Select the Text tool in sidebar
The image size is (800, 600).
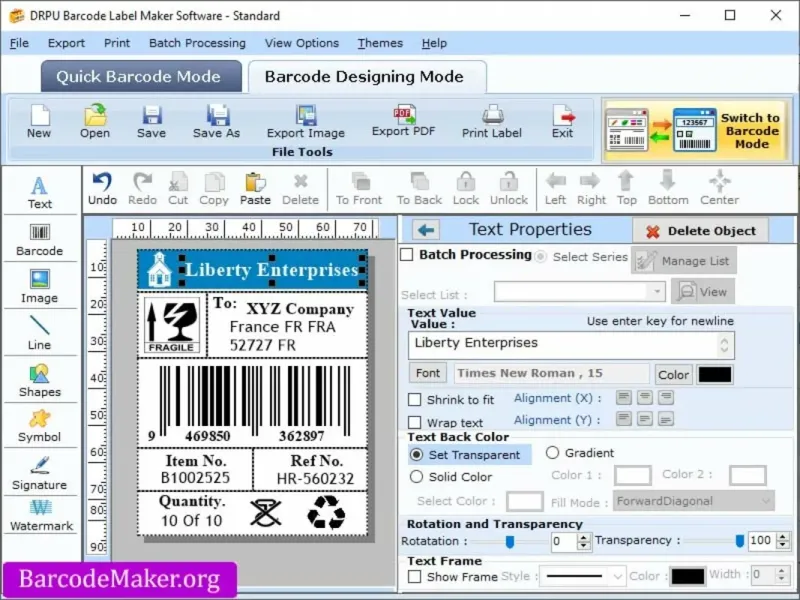[x=40, y=193]
